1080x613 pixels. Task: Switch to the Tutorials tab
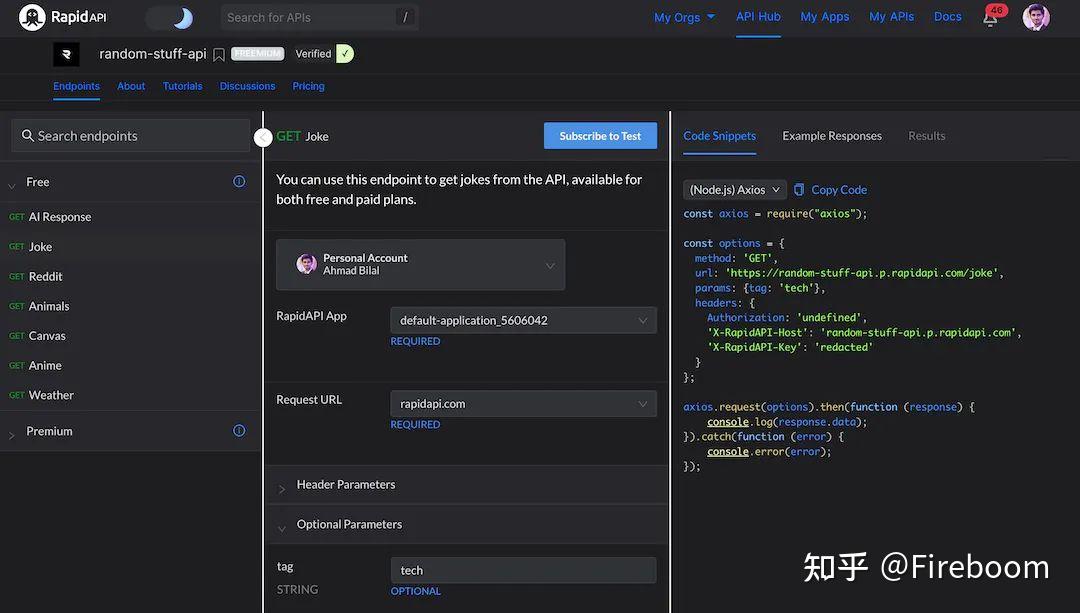[183, 86]
